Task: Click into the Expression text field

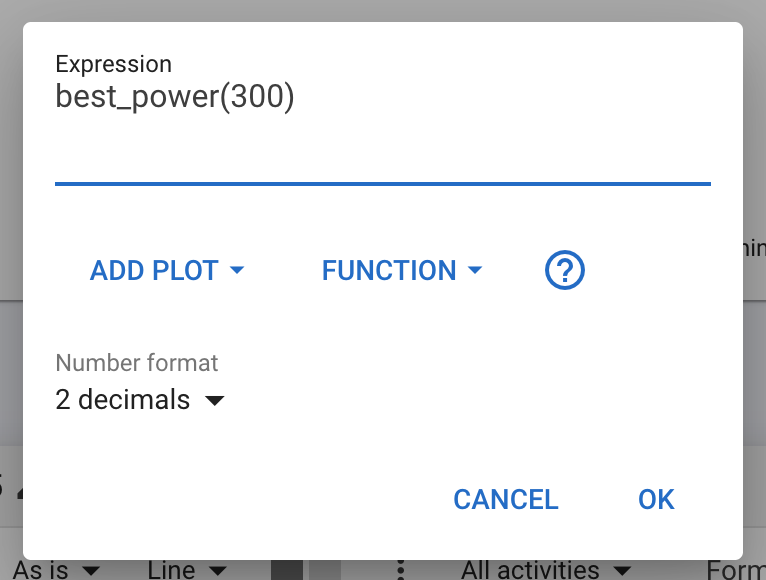Action: point(382,140)
